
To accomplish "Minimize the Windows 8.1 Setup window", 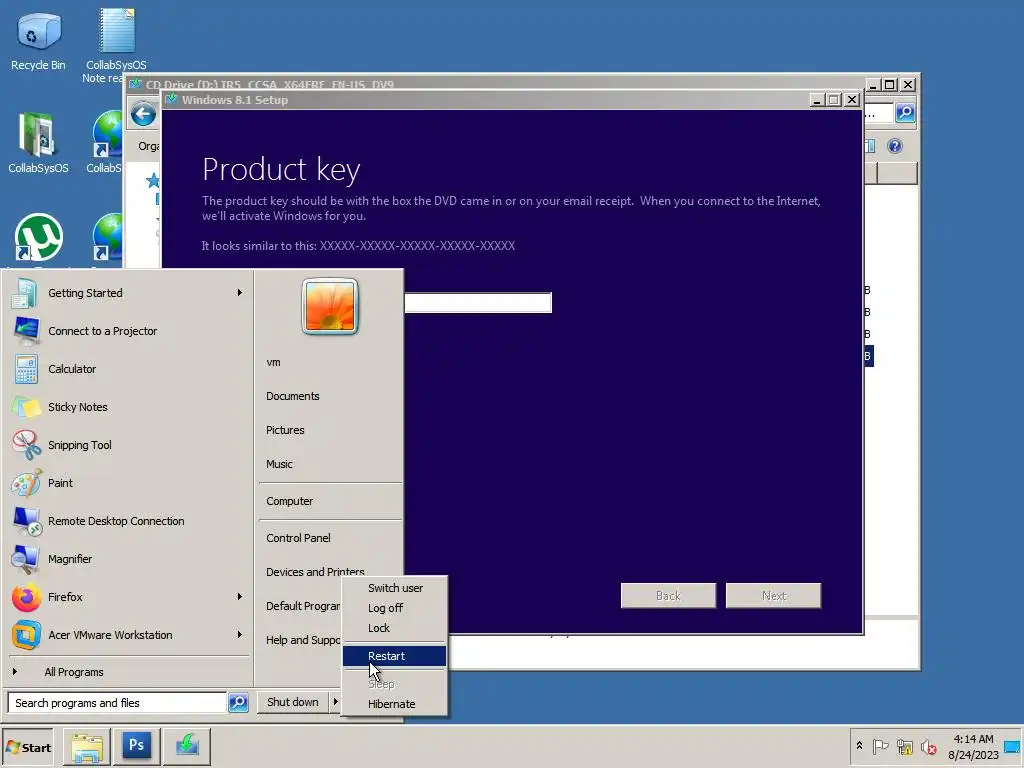I will pyautogui.click(x=816, y=100).
